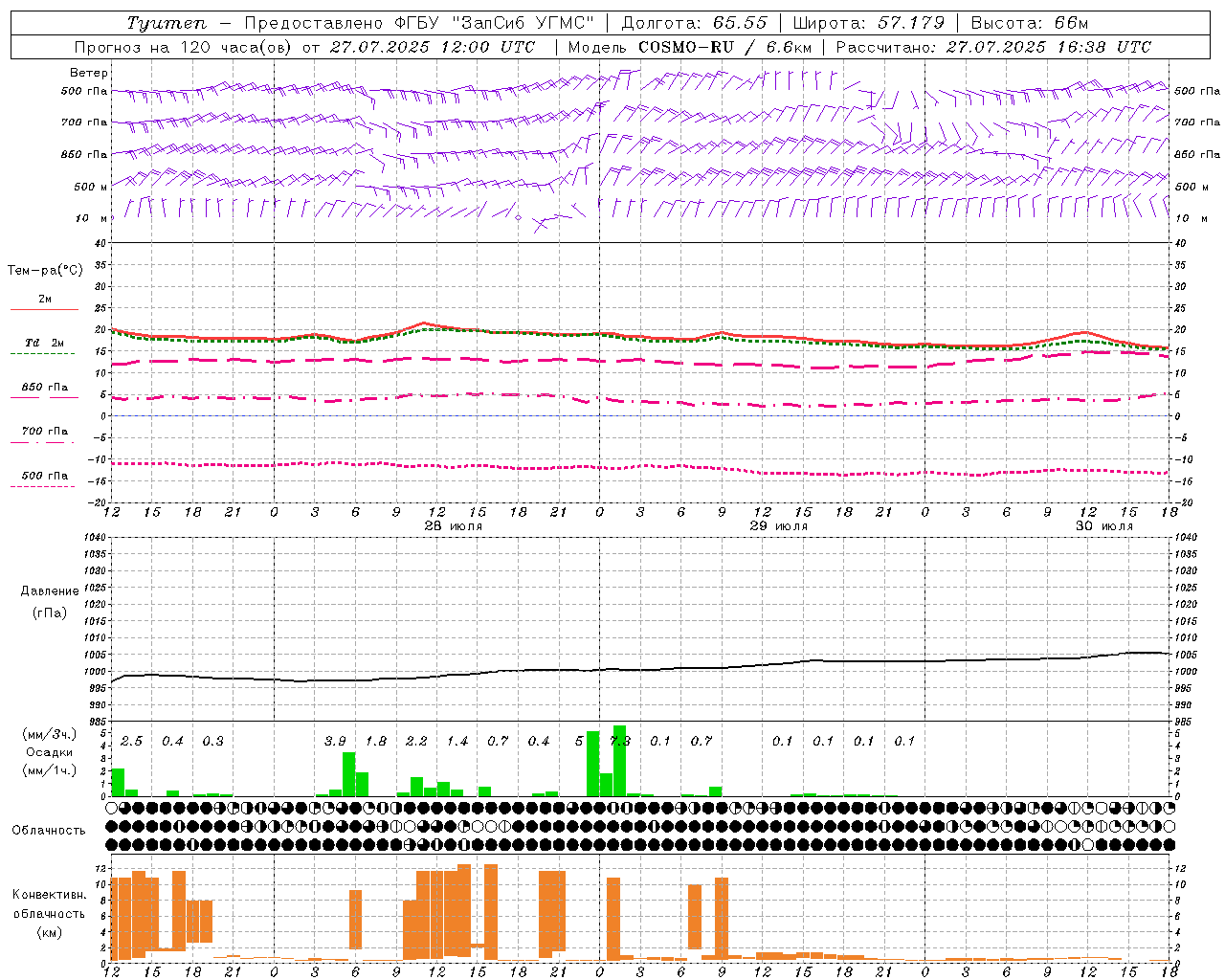
Task: Click the Tyumen station title
Action: pos(166,23)
